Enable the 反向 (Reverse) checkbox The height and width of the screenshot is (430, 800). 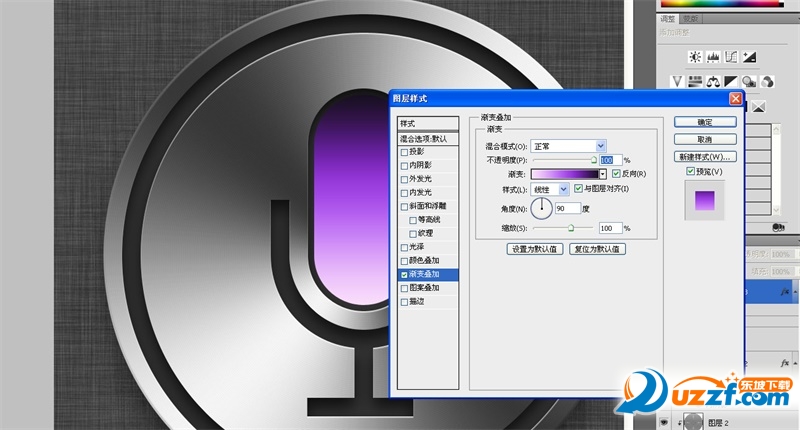616,174
